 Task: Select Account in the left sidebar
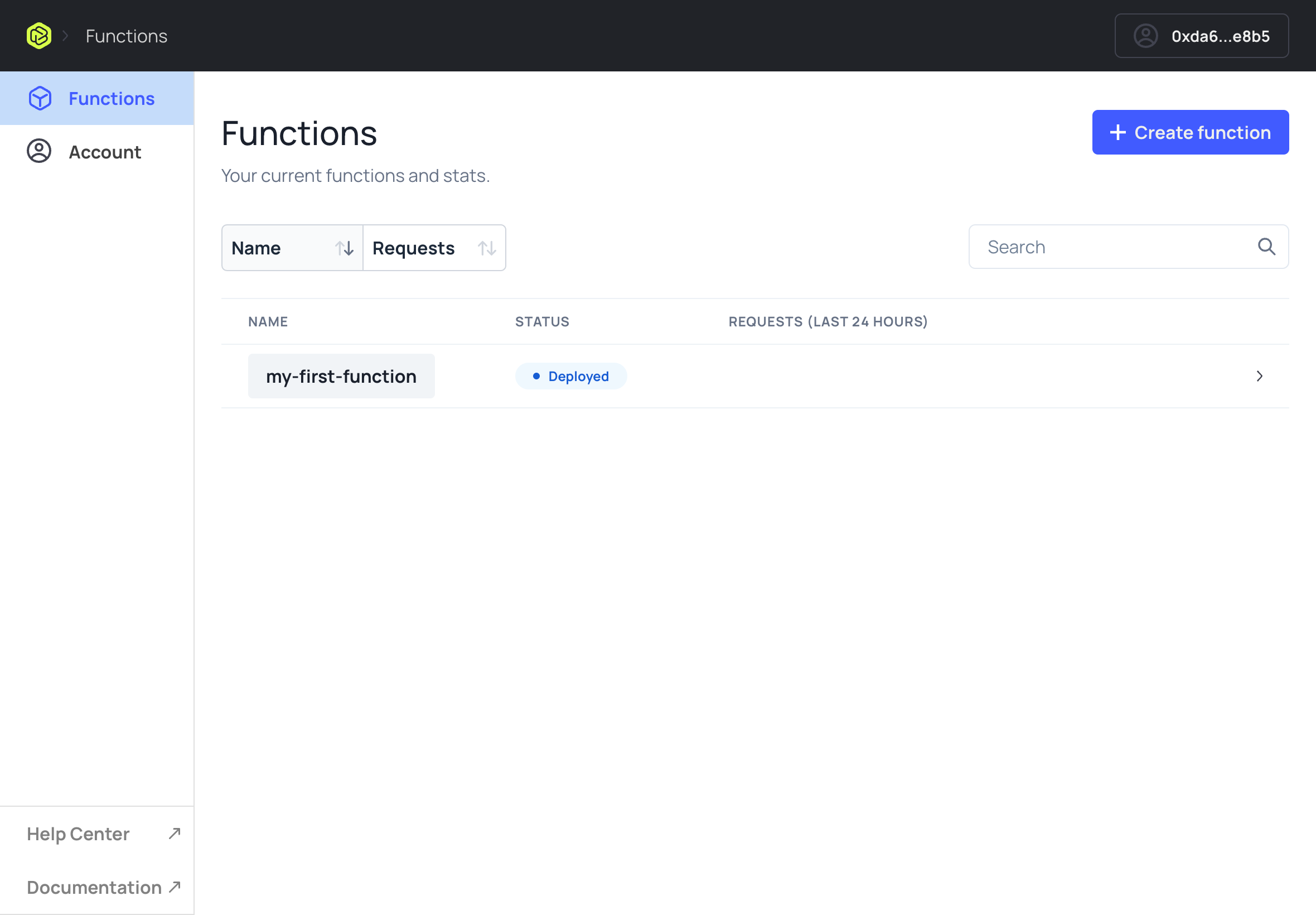pos(105,151)
